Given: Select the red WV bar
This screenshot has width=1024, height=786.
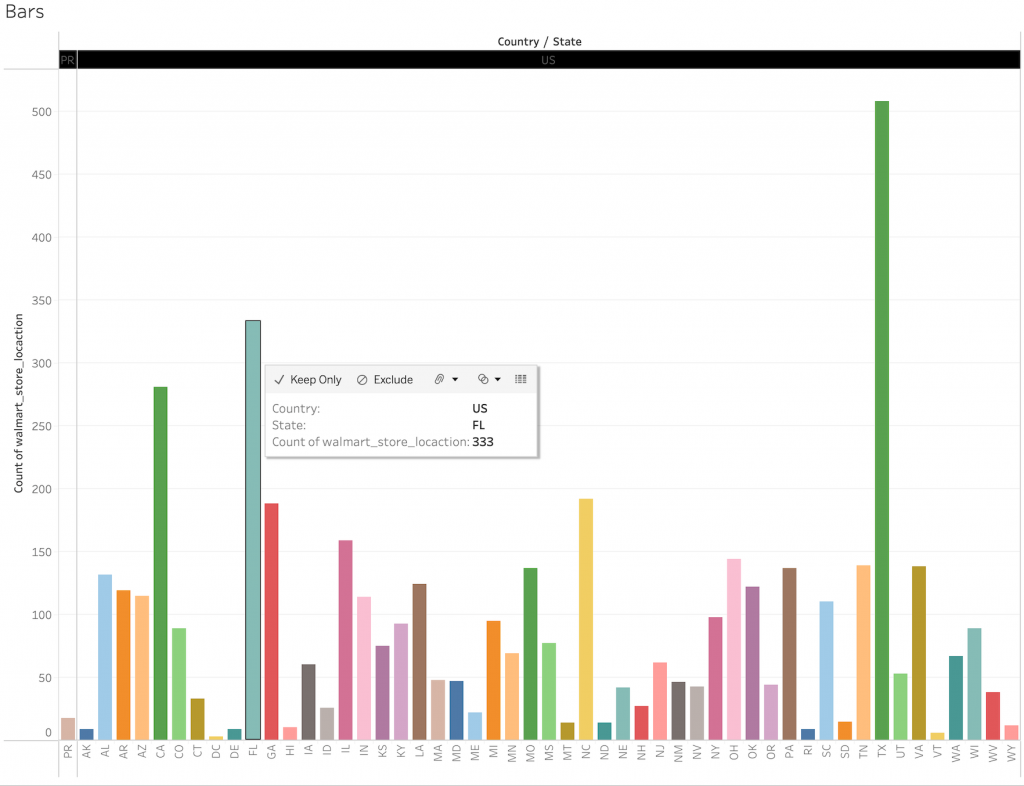Looking at the screenshot, I should point(993,716).
